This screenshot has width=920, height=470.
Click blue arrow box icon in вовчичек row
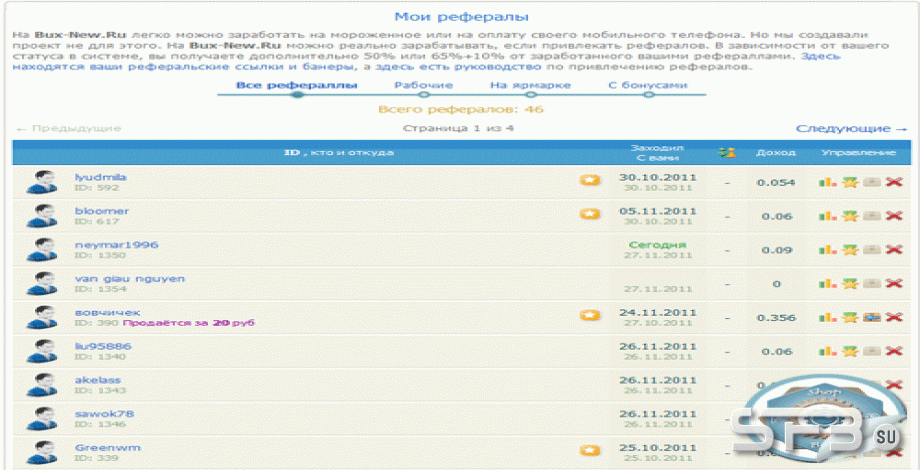[x=872, y=317]
